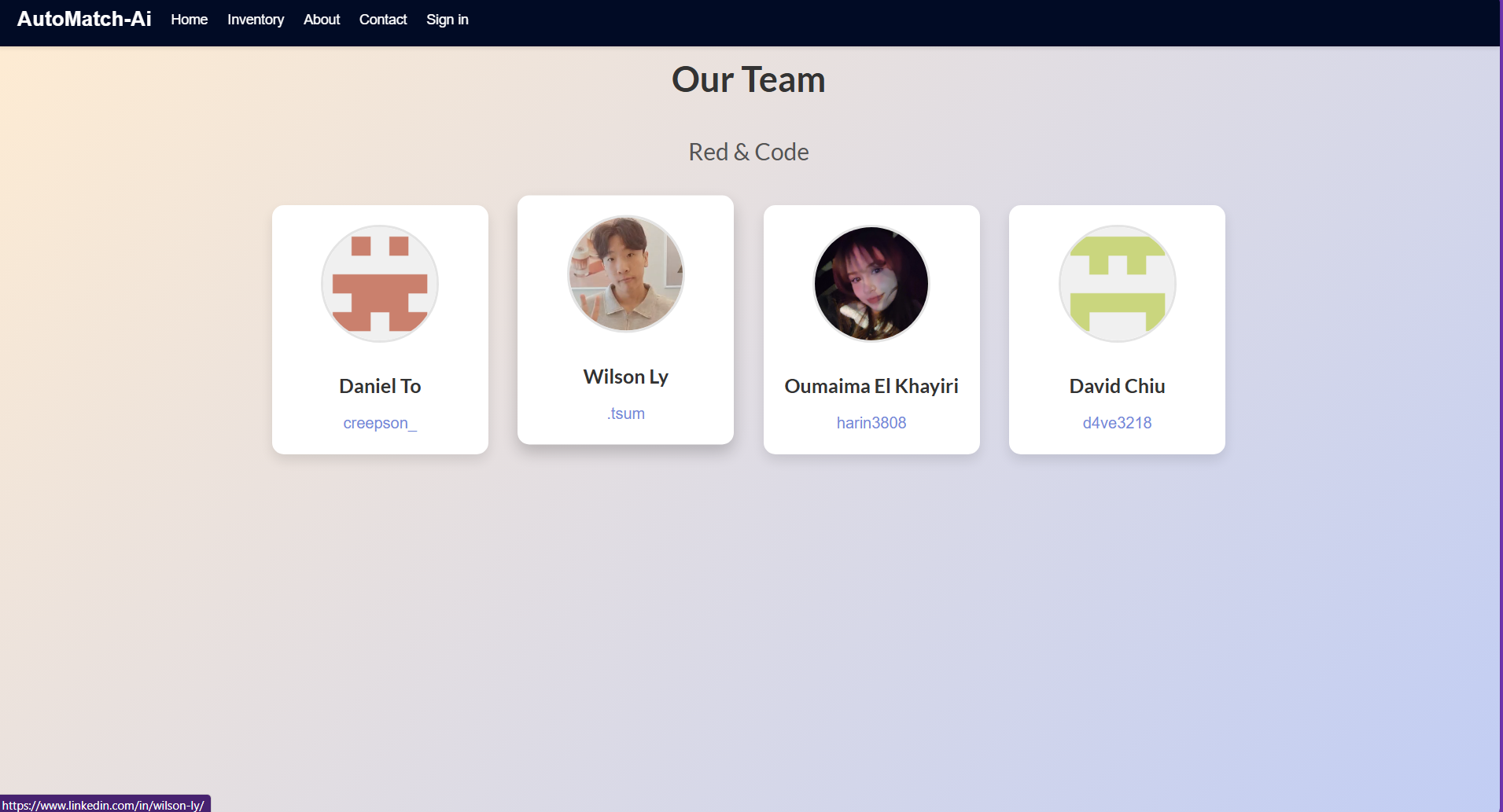Screen dimensions: 1503x812
Task: Click Oumaima El Khayiri's profile photo
Action: coord(871,284)
